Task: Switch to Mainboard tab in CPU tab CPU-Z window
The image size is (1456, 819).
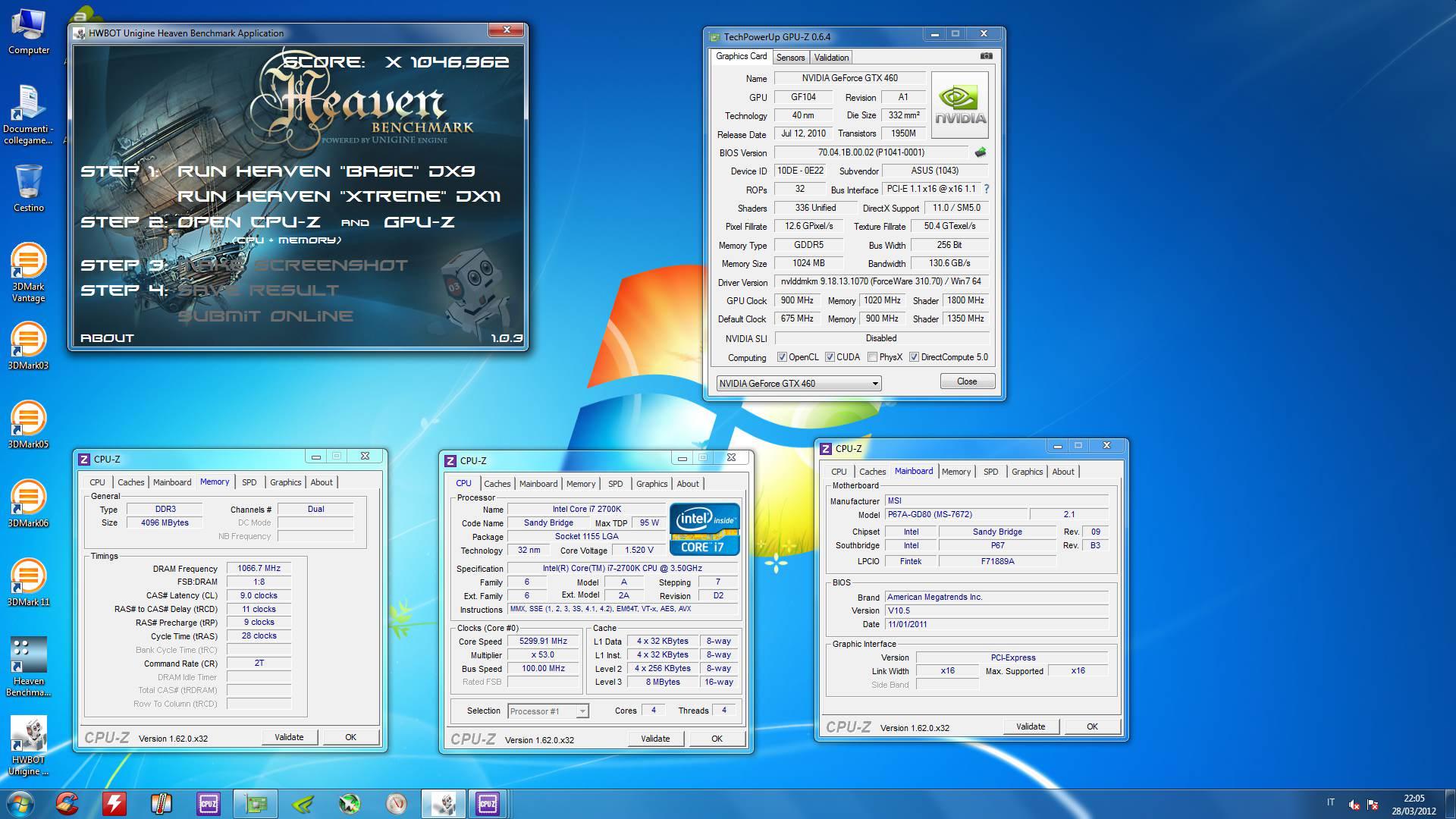Action: pos(538,484)
